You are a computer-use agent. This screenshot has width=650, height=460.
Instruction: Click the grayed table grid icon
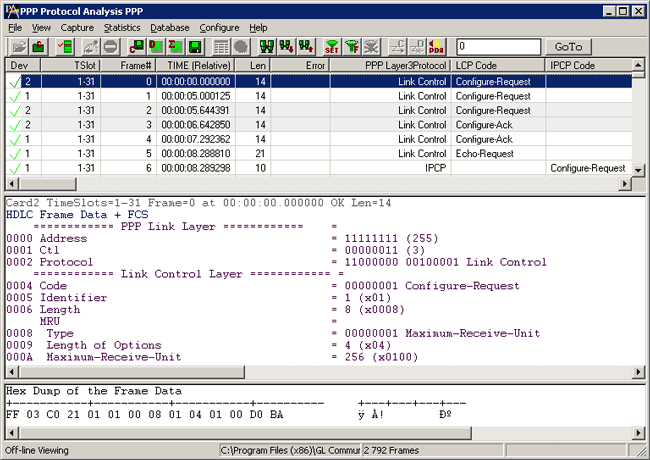point(221,47)
